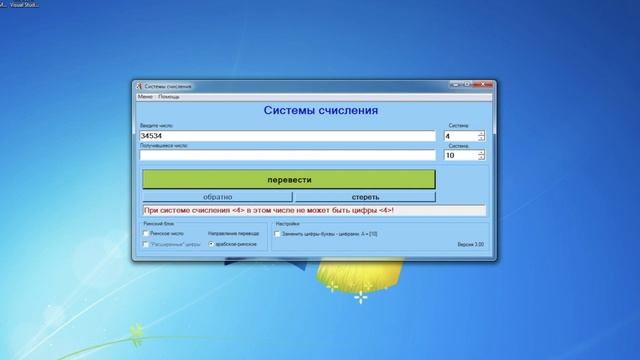Click the «обратно» button
Image resolution: width=640 pixels, height=360 pixels.
(x=218, y=197)
